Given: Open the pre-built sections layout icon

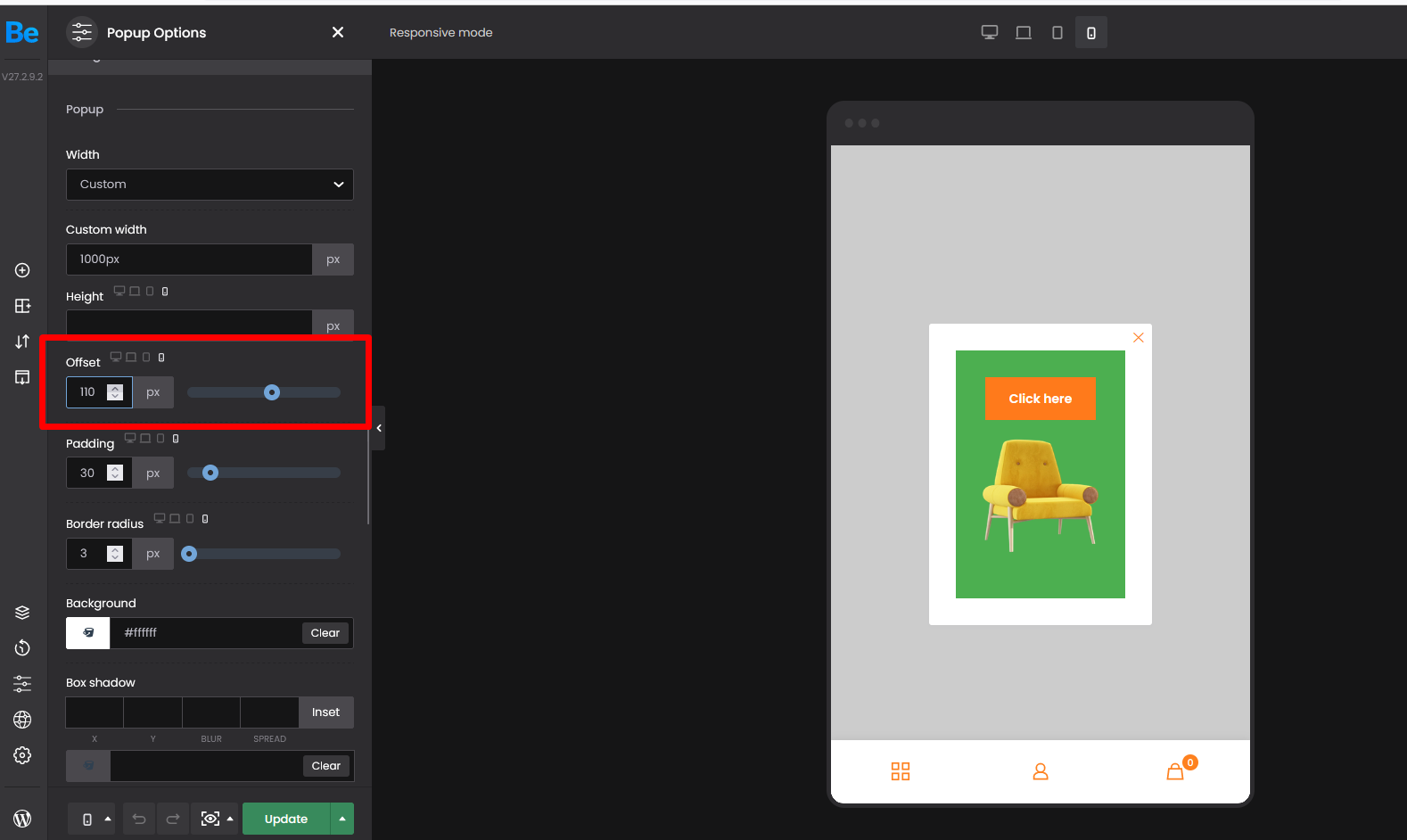Looking at the screenshot, I should tap(22, 306).
